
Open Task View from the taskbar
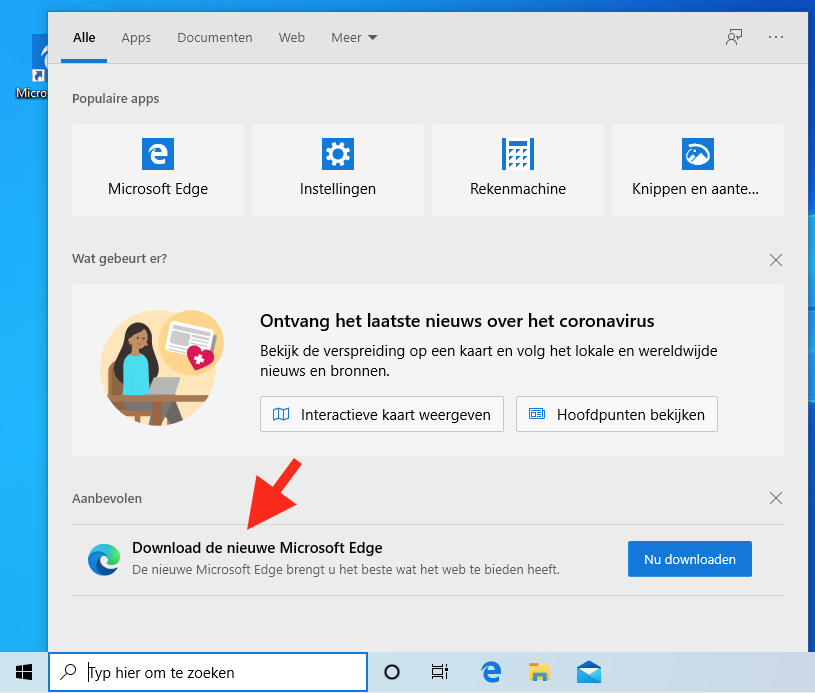[x=439, y=672]
